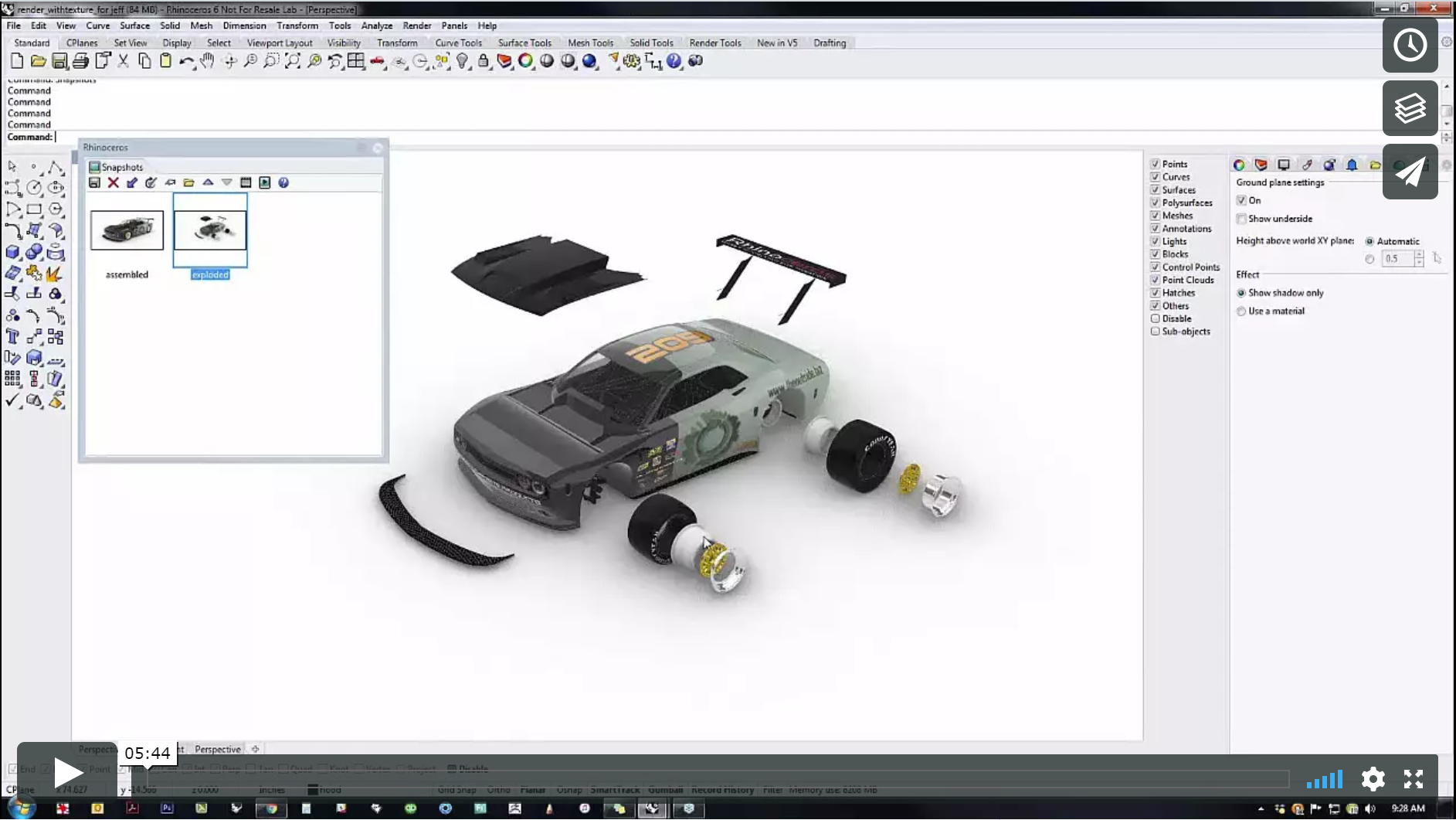
Task: Click the Options gear icon in Standard toolbar
Action: pos(632,61)
